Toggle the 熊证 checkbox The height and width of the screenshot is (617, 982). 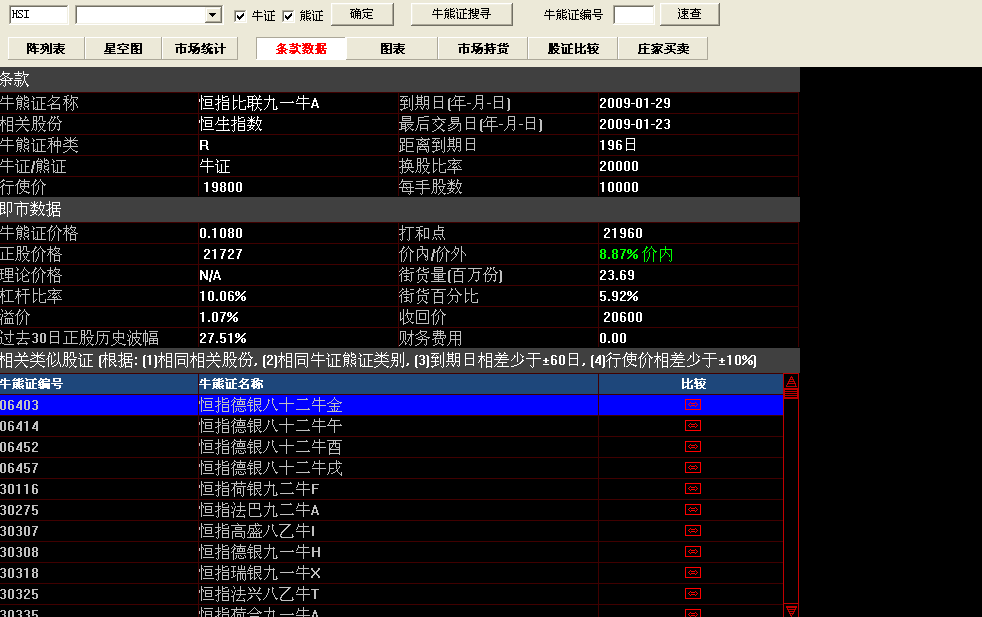click(288, 16)
